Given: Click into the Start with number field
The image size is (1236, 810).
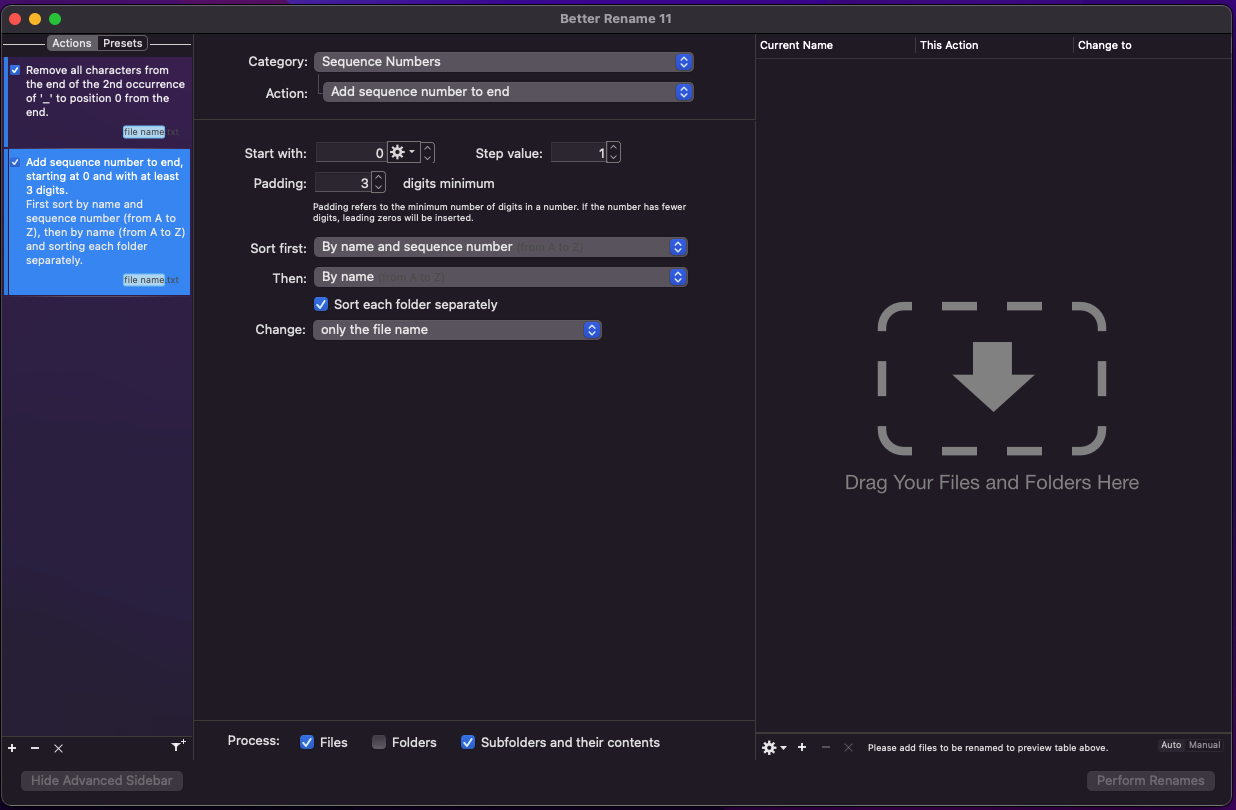Looking at the screenshot, I should pos(351,153).
